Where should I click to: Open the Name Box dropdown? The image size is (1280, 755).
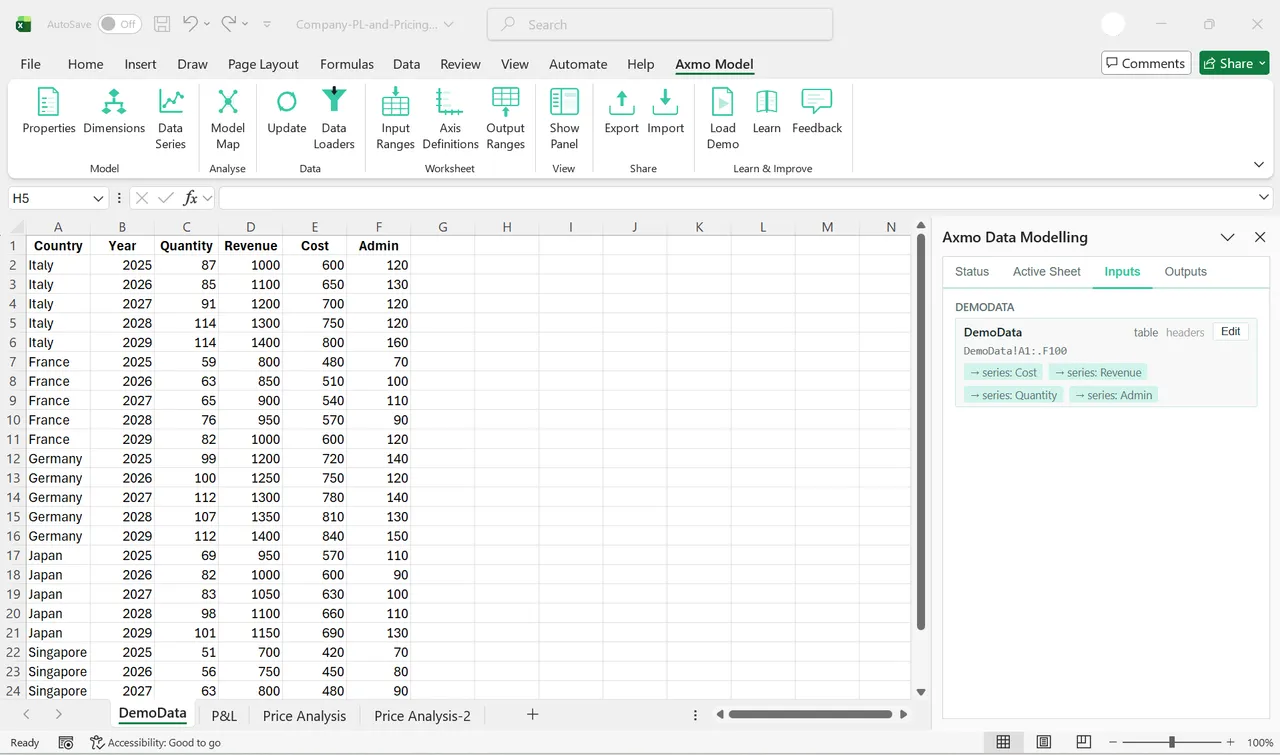[x=98, y=198]
